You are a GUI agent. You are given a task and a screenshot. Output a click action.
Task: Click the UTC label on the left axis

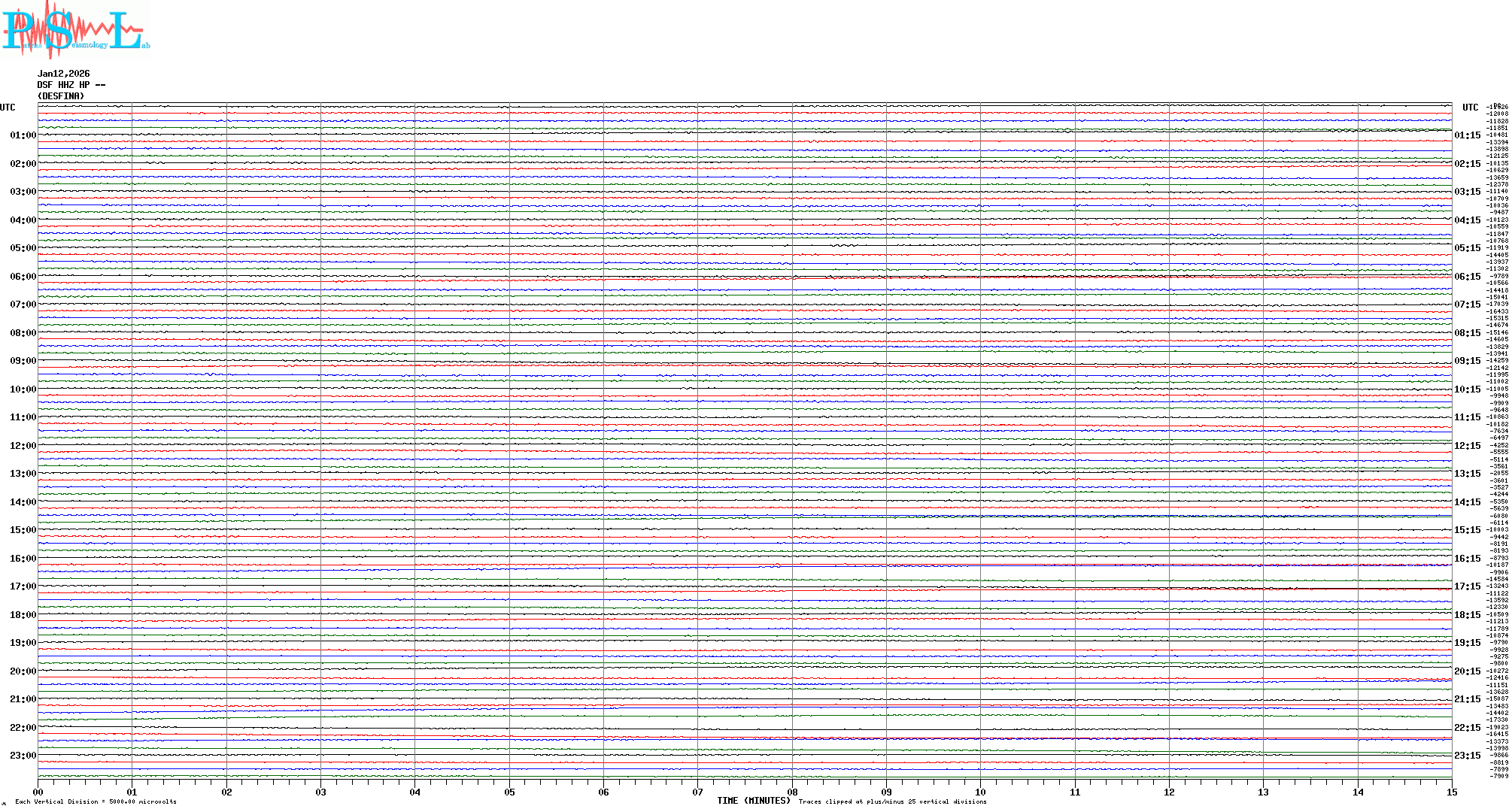tap(8, 108)
